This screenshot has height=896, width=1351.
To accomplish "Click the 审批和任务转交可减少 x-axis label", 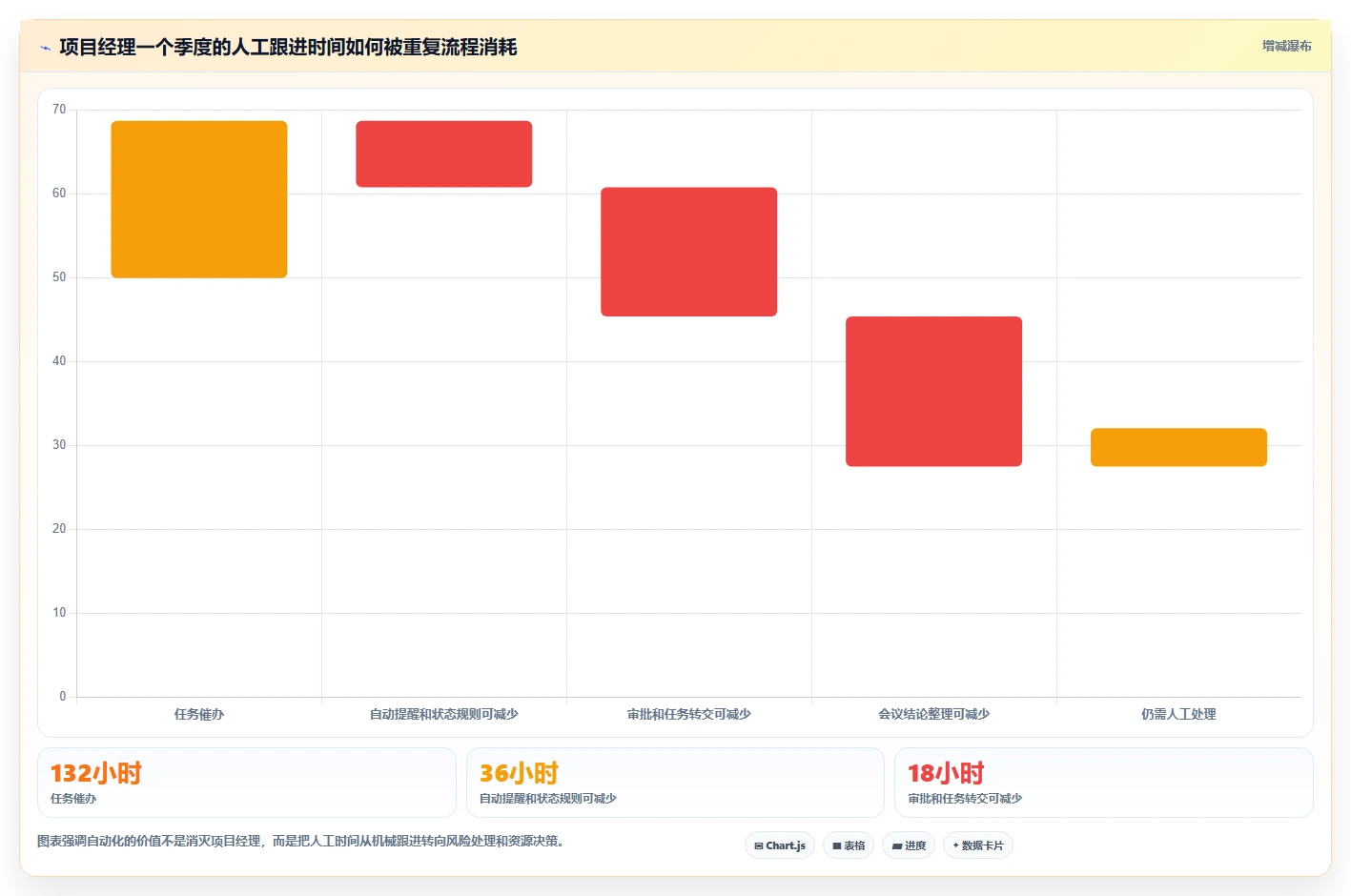I will [x=689, y=714].
